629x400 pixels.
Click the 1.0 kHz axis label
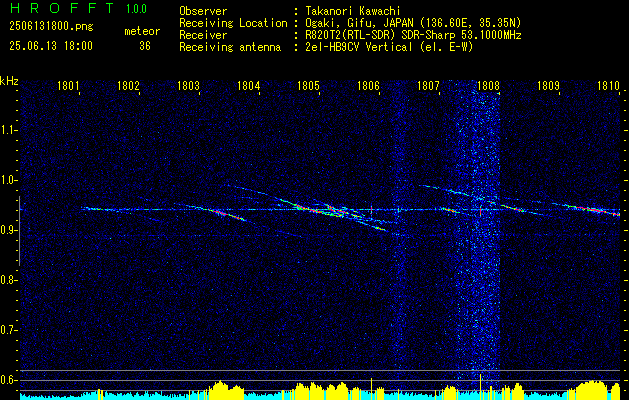tap(8, 180)
